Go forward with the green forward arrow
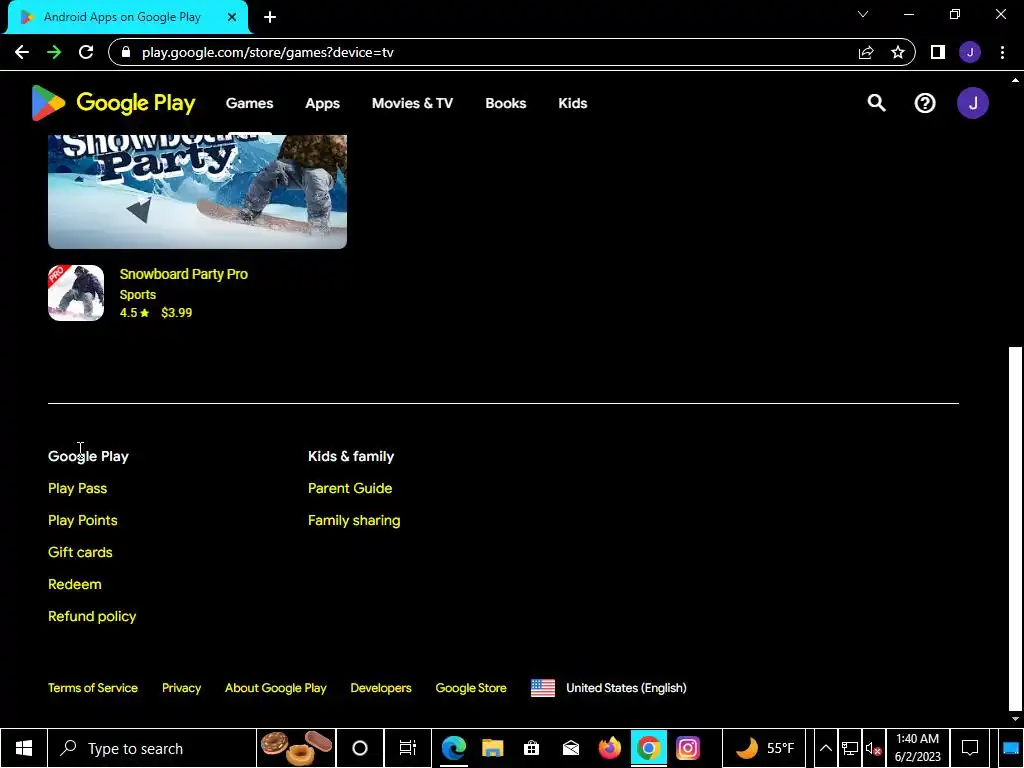The height and width of the screenshot is (768, 1024). tap(54, 52)
